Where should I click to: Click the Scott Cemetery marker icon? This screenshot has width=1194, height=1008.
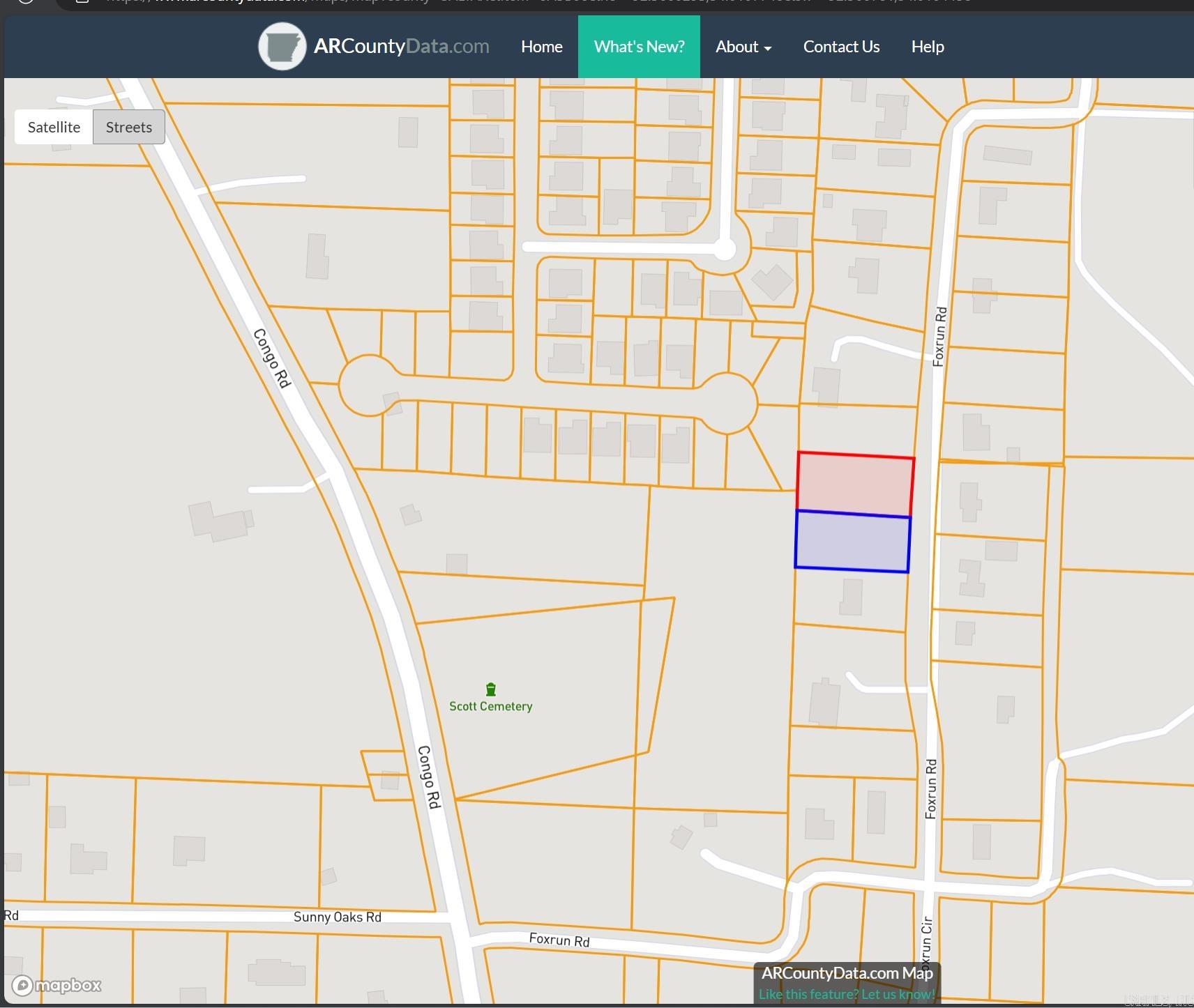491,689
